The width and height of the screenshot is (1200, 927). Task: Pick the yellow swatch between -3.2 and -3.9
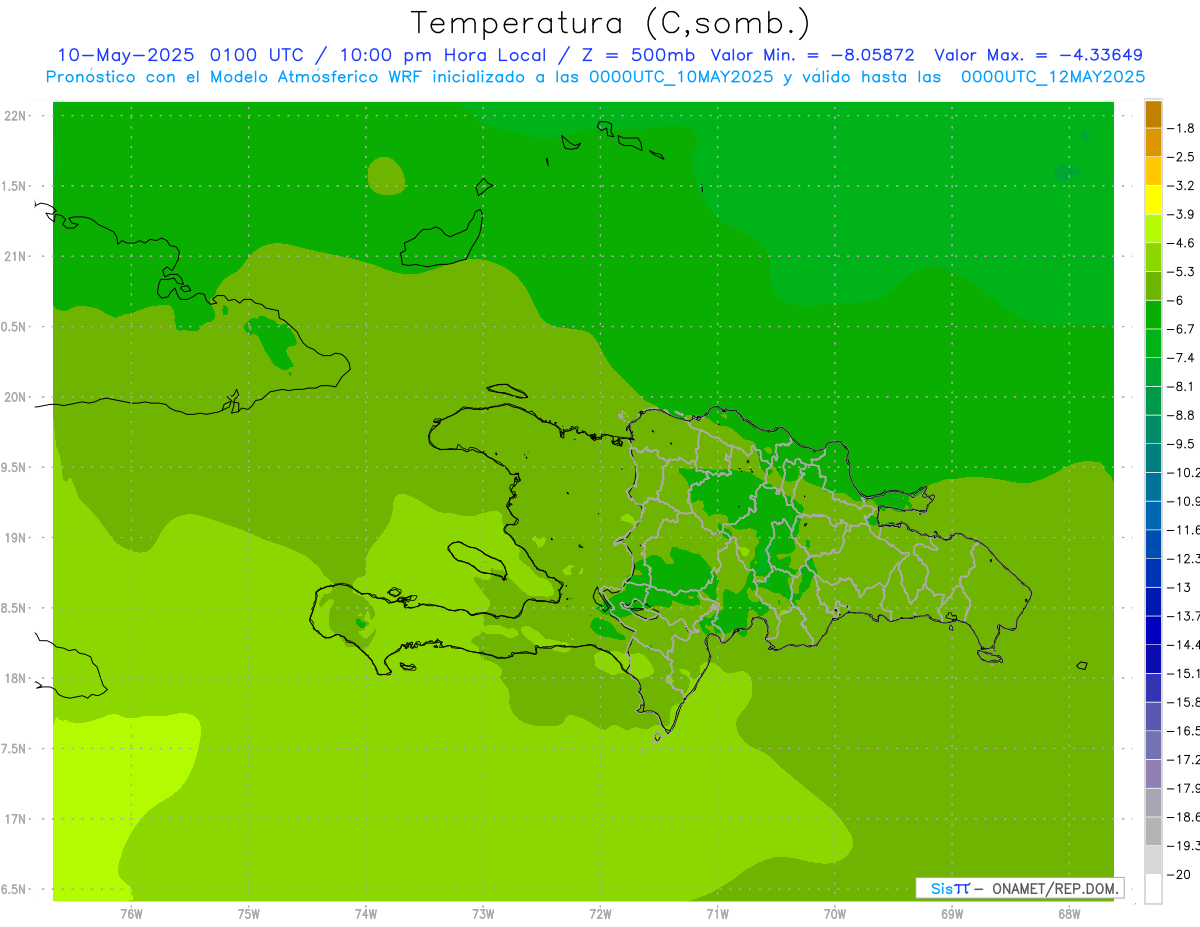(1153, 200)
